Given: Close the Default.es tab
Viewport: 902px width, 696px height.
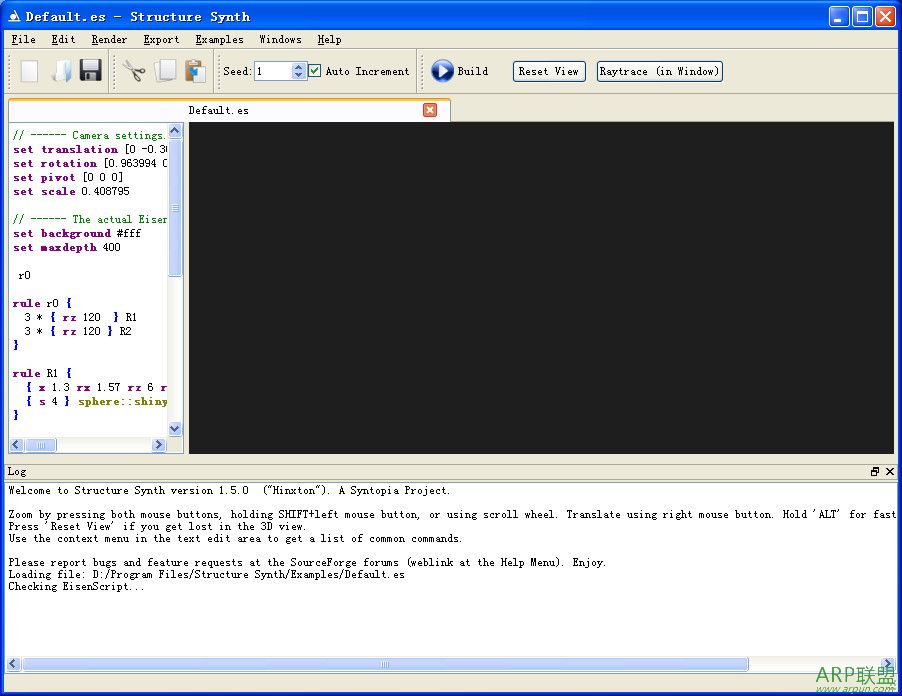Looking at the screenshot, I should point(430,110).
